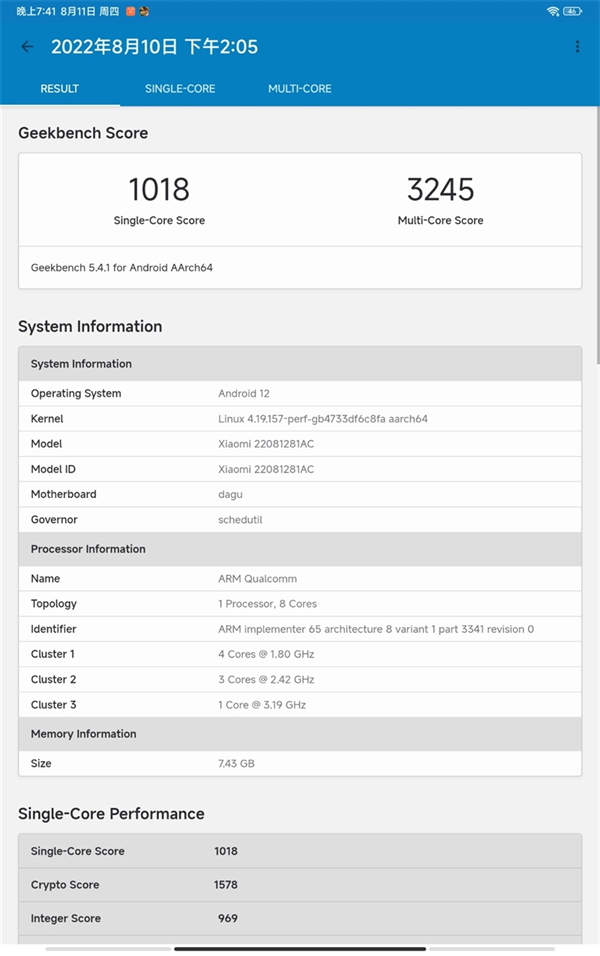Switch to the MULTI-CORE tab

(299, 89)
